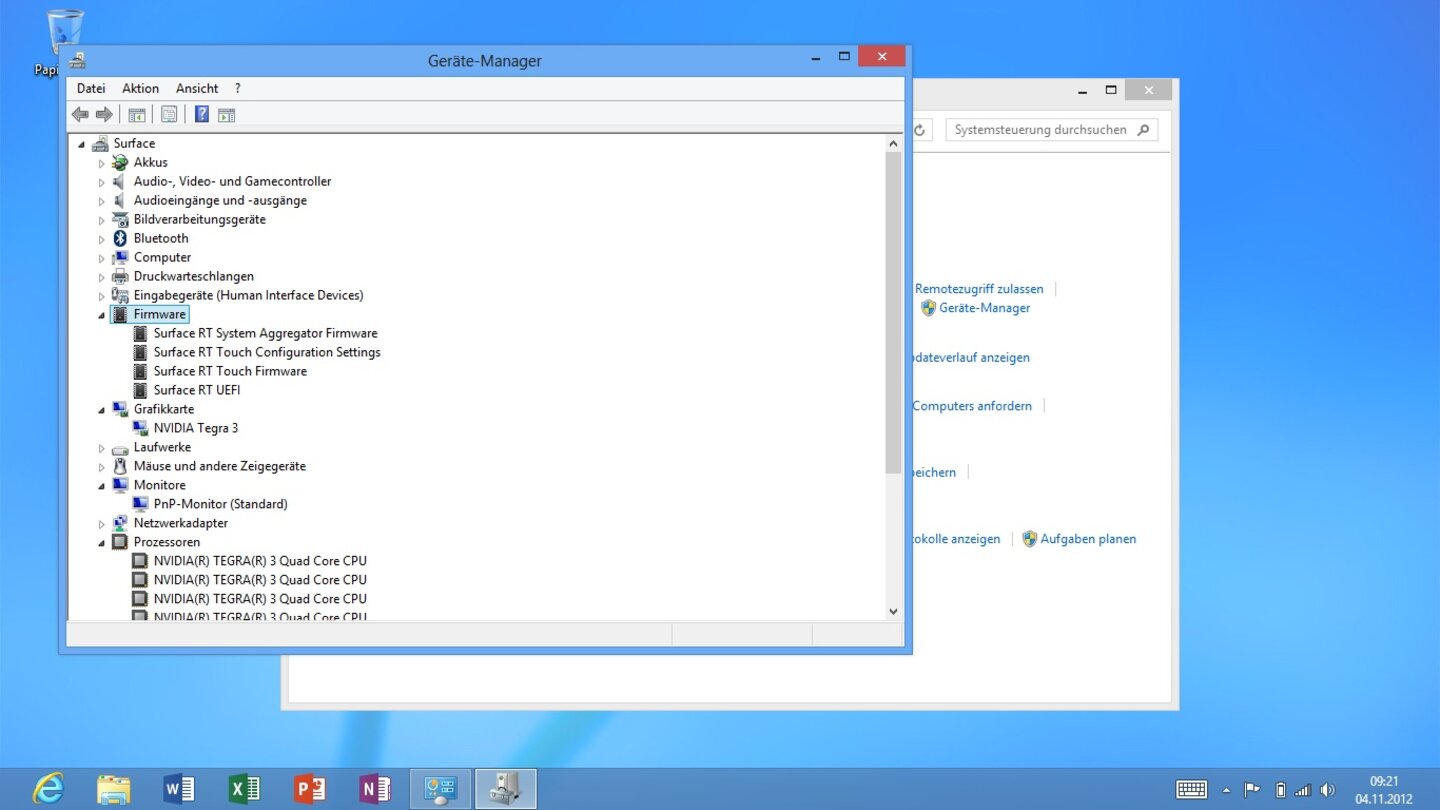Select Surface RT System Aggregator Firmware
The image size is (1440, 810).
pos(265,333)
